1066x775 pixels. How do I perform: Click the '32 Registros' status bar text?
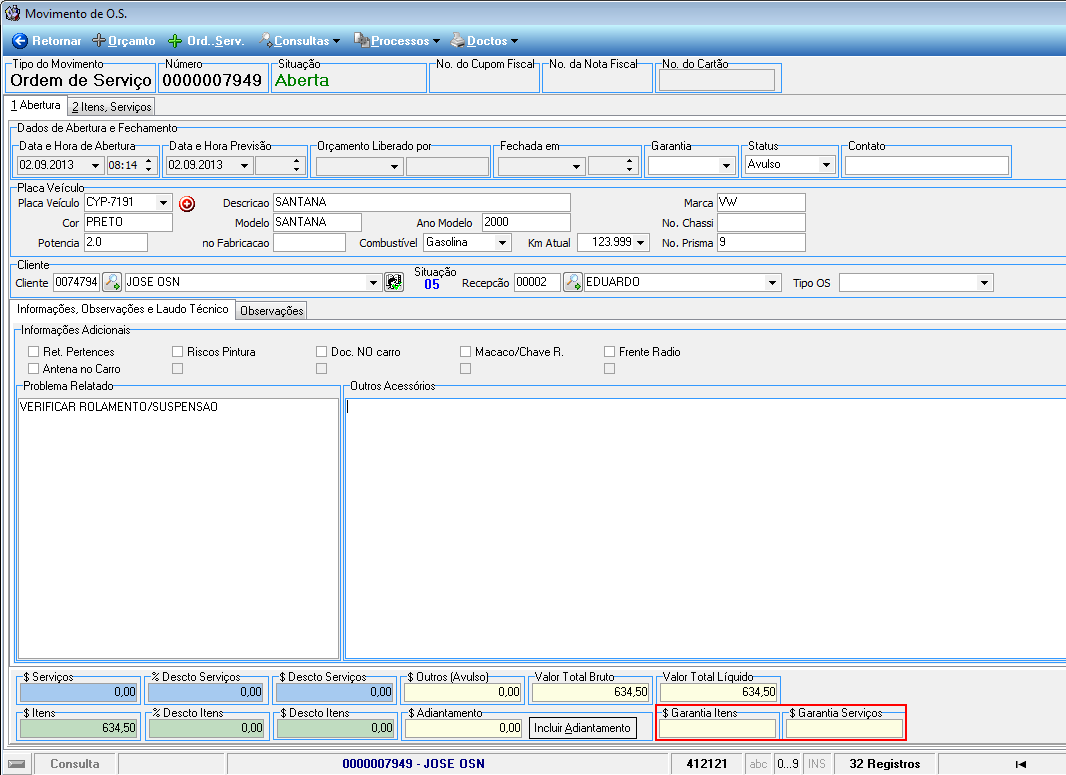pos(884,764)
